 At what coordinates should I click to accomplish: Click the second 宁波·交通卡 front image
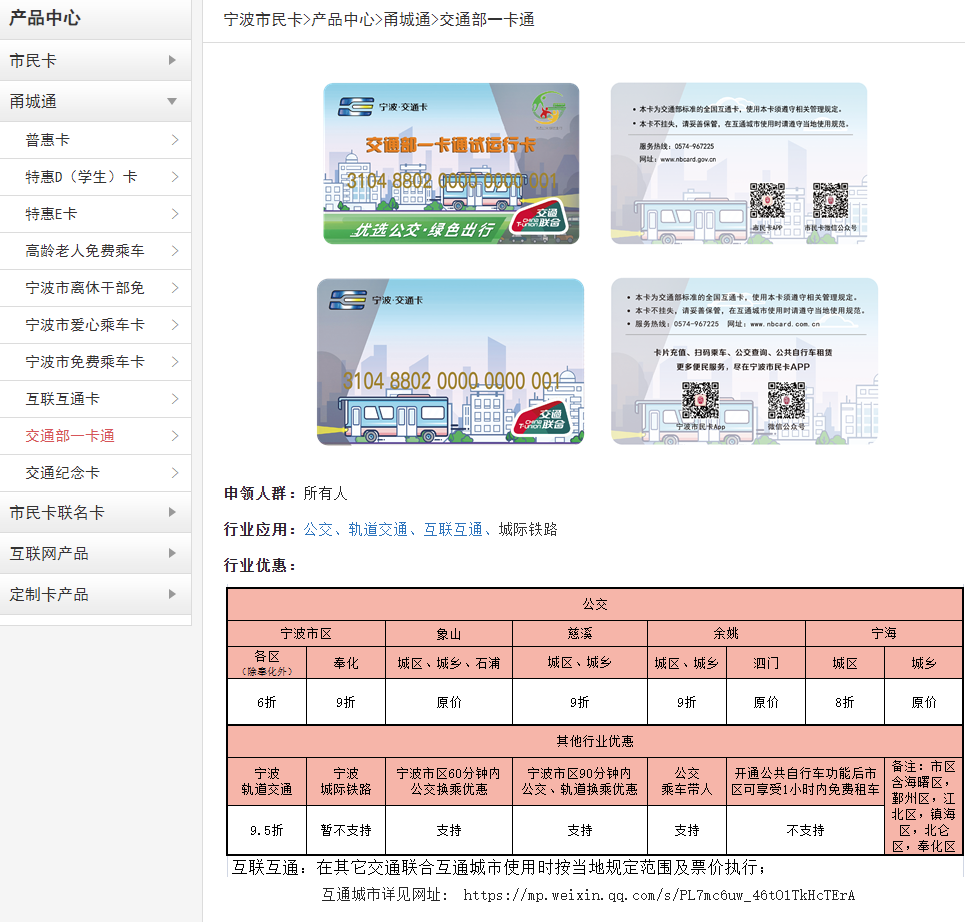(x=450, y=362)
